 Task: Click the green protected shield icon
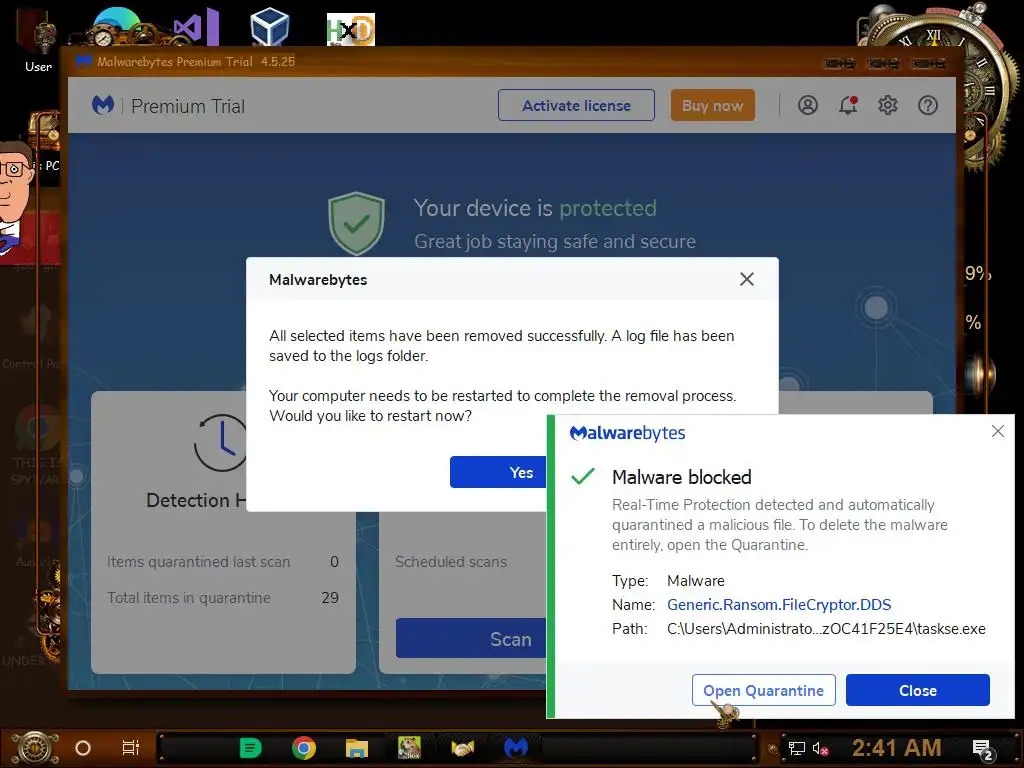pos(356,223)
